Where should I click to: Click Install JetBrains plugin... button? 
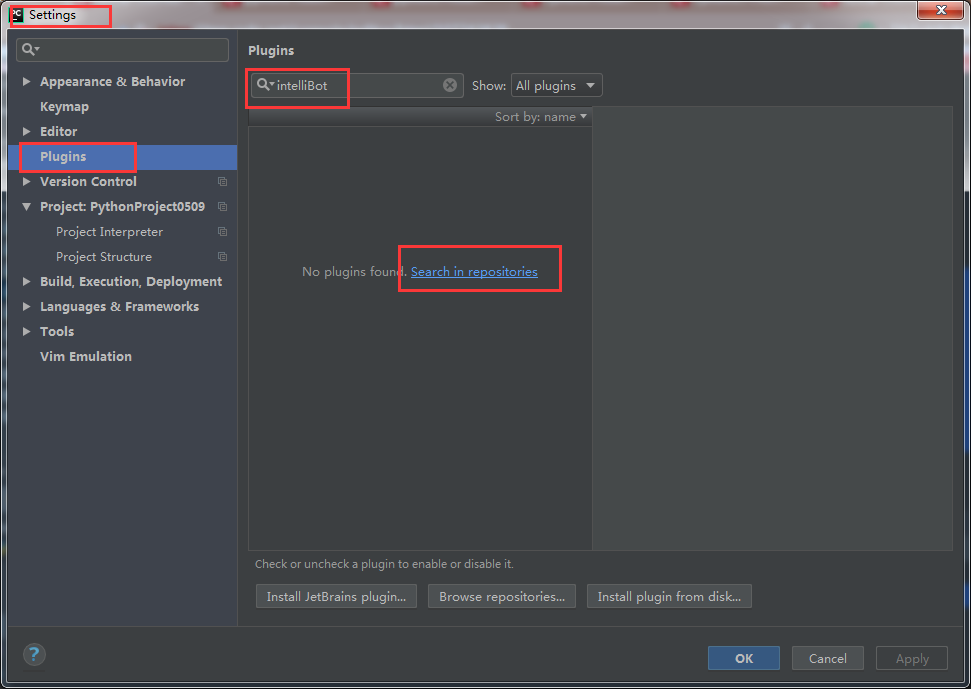click(x=336, y=596)
